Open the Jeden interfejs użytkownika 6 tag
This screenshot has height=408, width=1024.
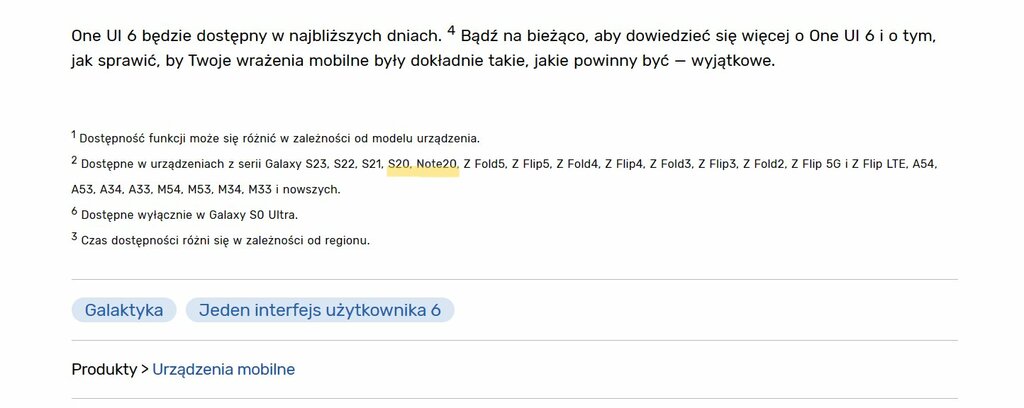320,310
